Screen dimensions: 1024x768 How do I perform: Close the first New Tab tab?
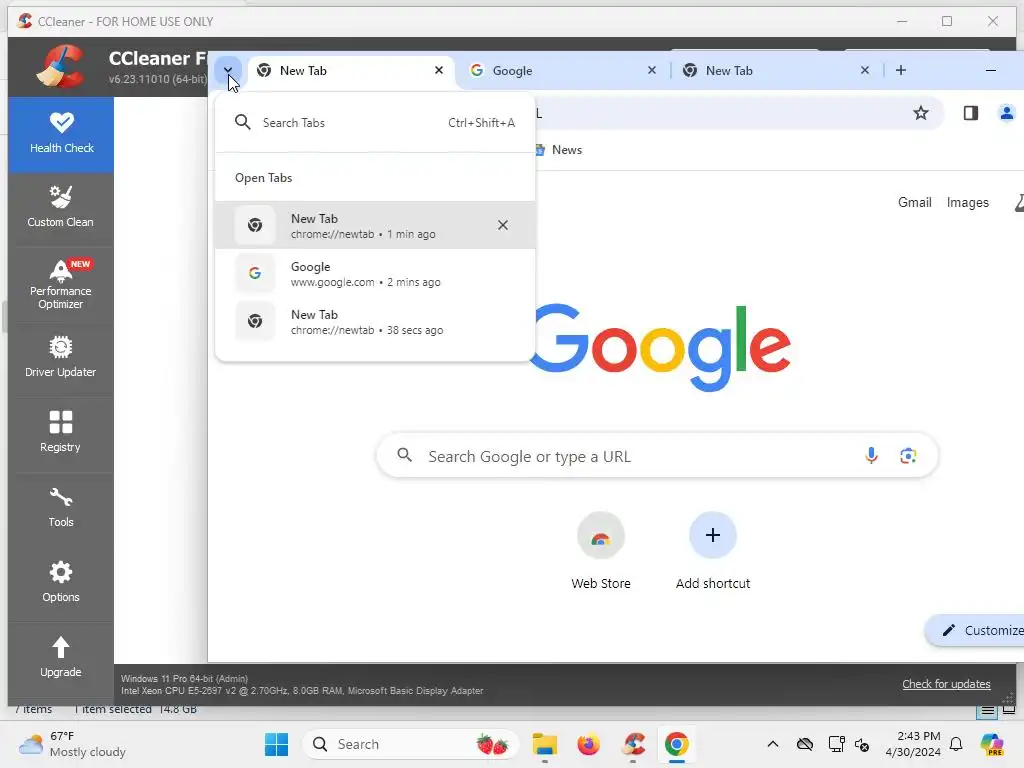pos(439,70)
